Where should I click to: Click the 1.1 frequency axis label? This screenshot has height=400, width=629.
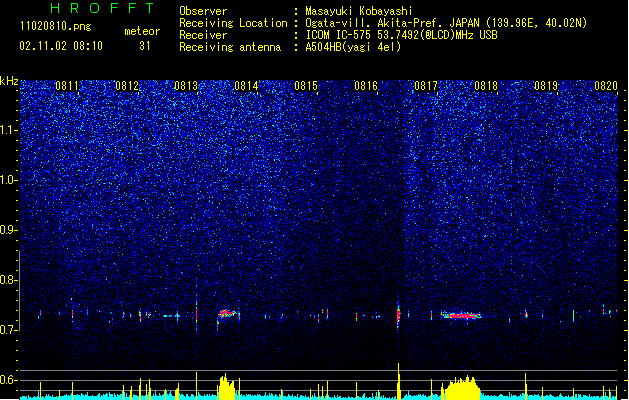coord(8,130)
